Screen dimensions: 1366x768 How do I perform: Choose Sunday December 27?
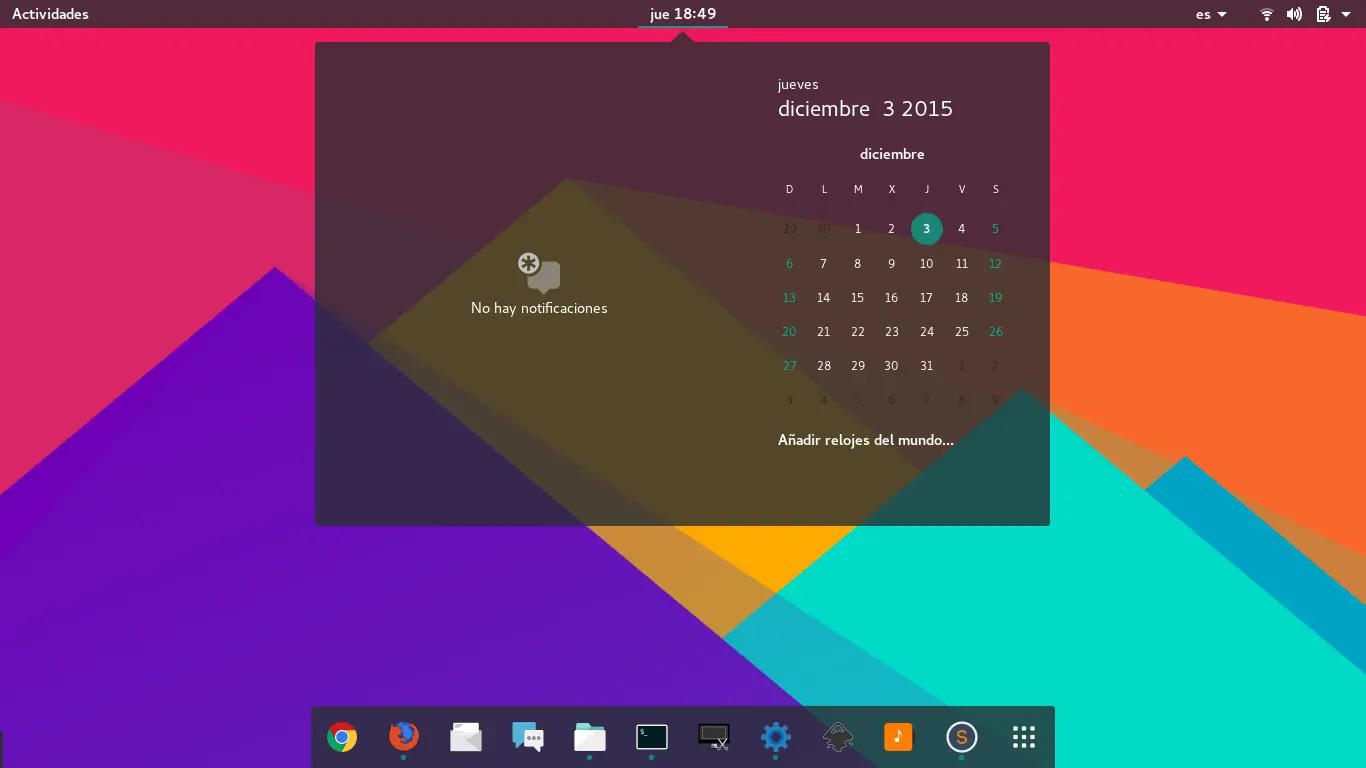coord(789,366)
